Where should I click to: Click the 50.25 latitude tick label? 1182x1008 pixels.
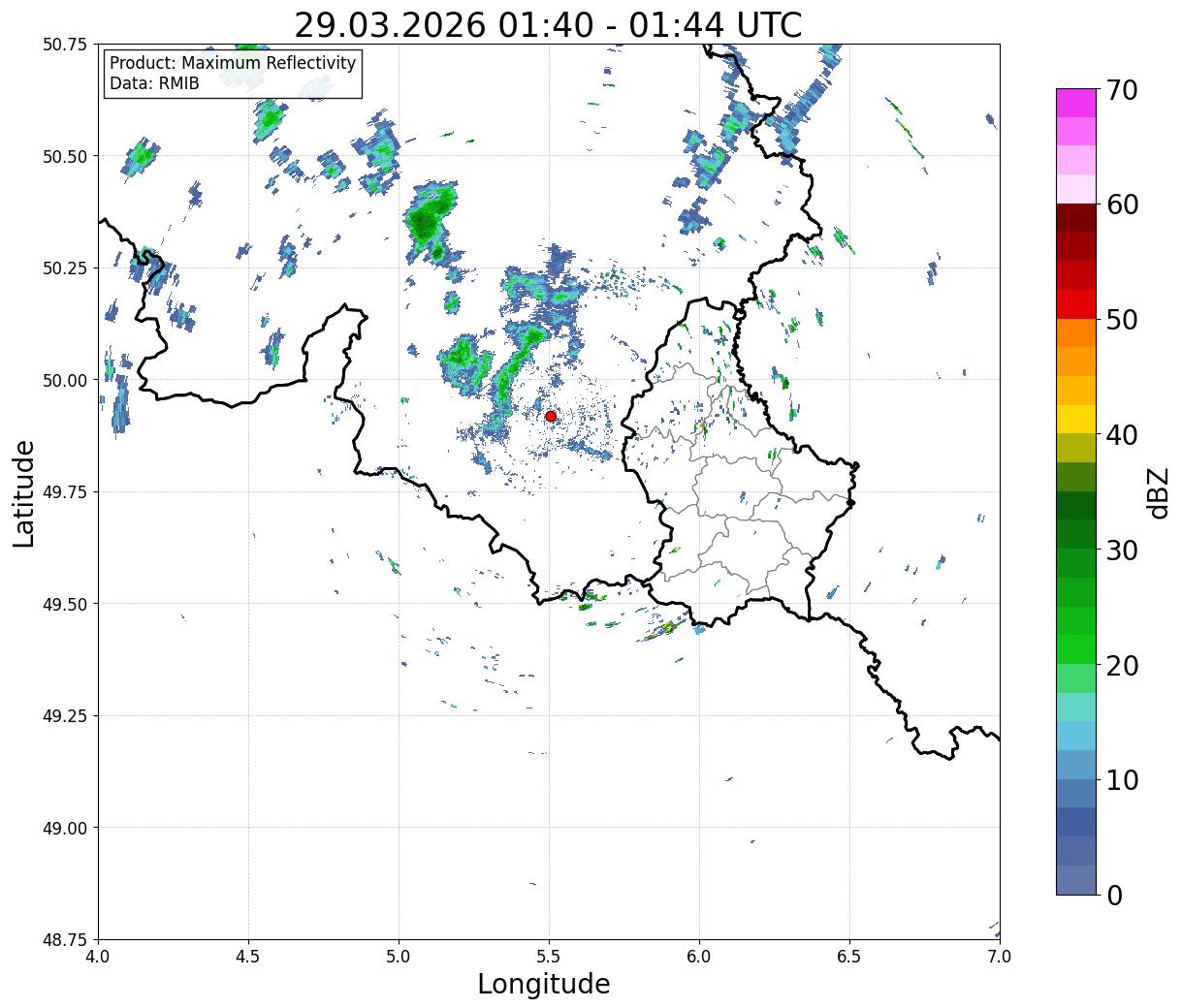[66, 268]
